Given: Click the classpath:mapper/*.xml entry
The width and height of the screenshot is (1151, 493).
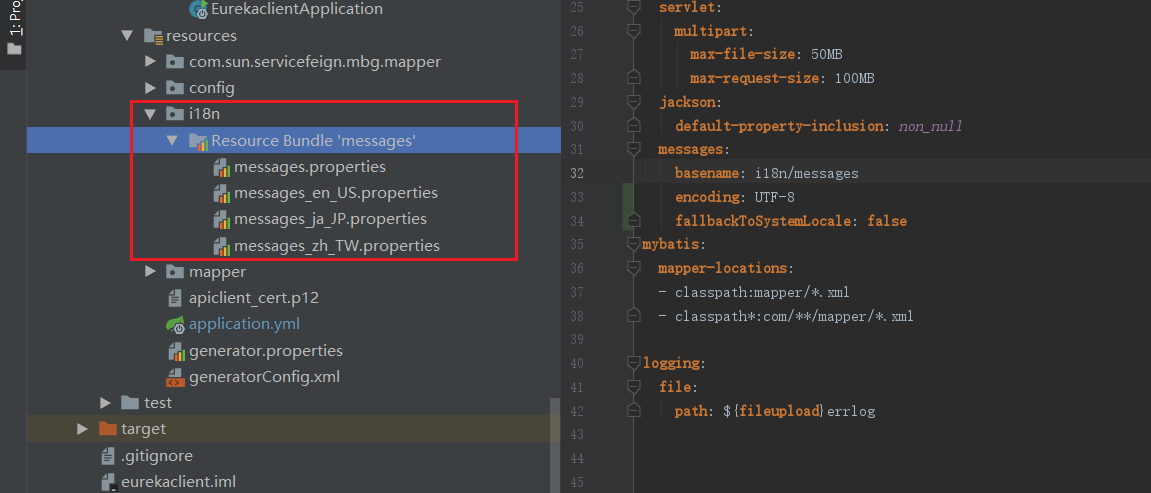Looking at the screenshot, I should point(761,292).
